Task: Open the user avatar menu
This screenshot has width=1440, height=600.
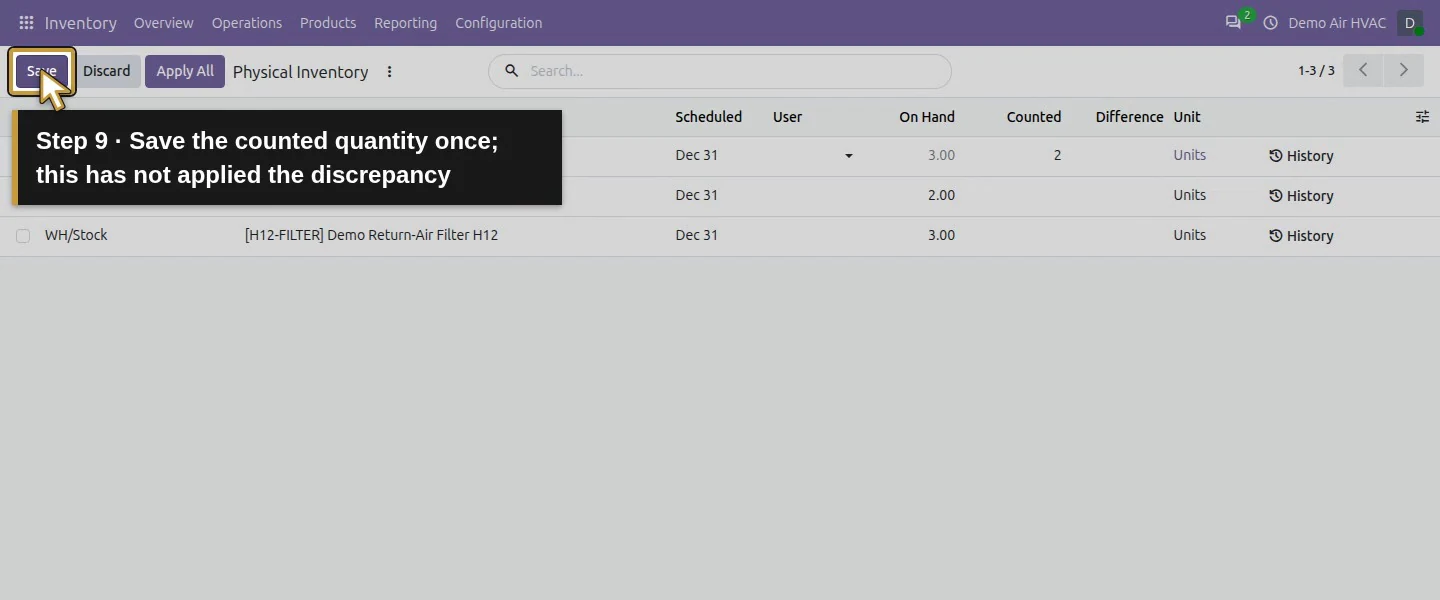Action: coord(1410,23)
